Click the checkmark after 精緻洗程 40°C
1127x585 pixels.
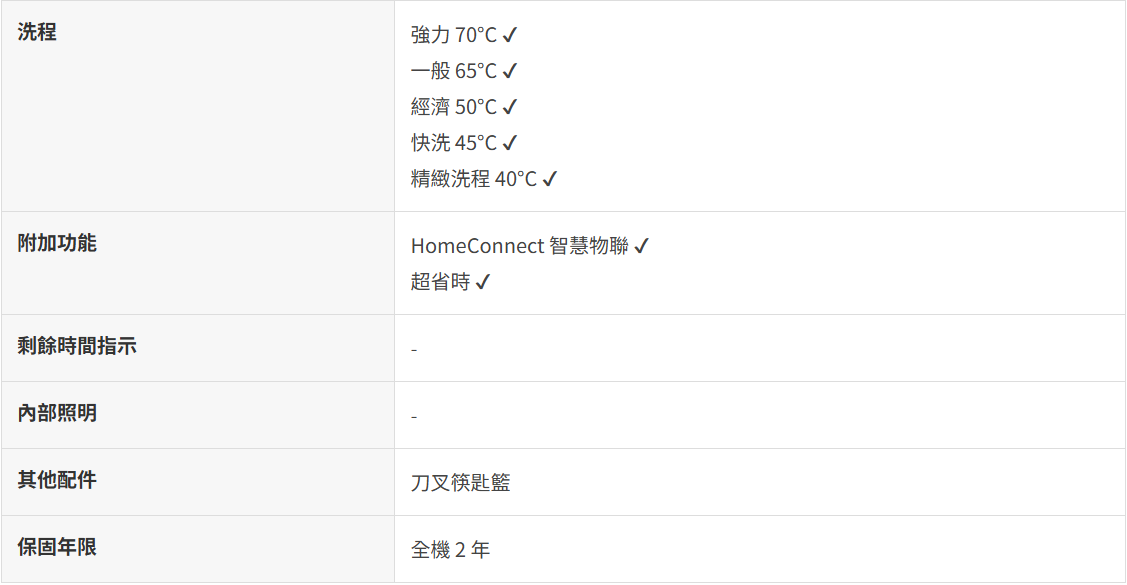pyautogui.click(x=550, y=179)
